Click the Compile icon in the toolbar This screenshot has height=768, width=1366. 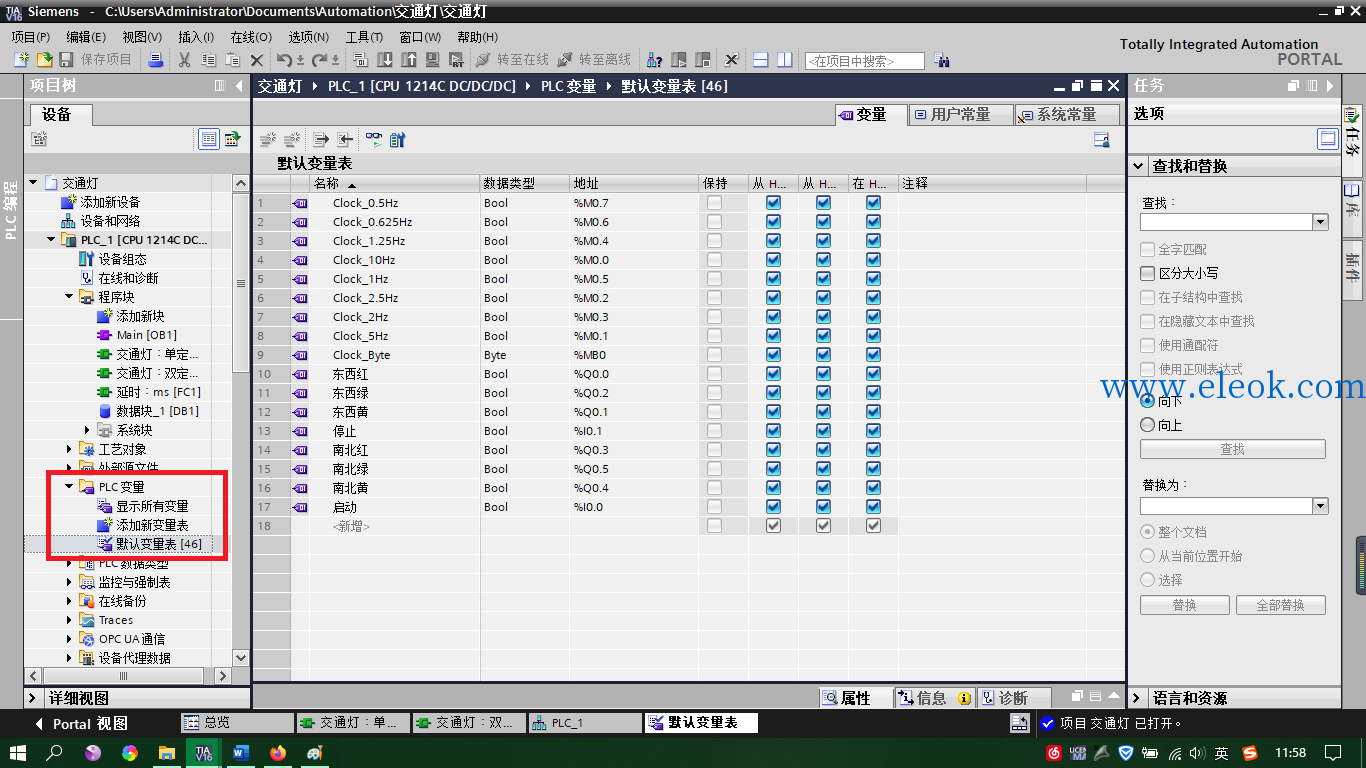(x=360, y=60)
